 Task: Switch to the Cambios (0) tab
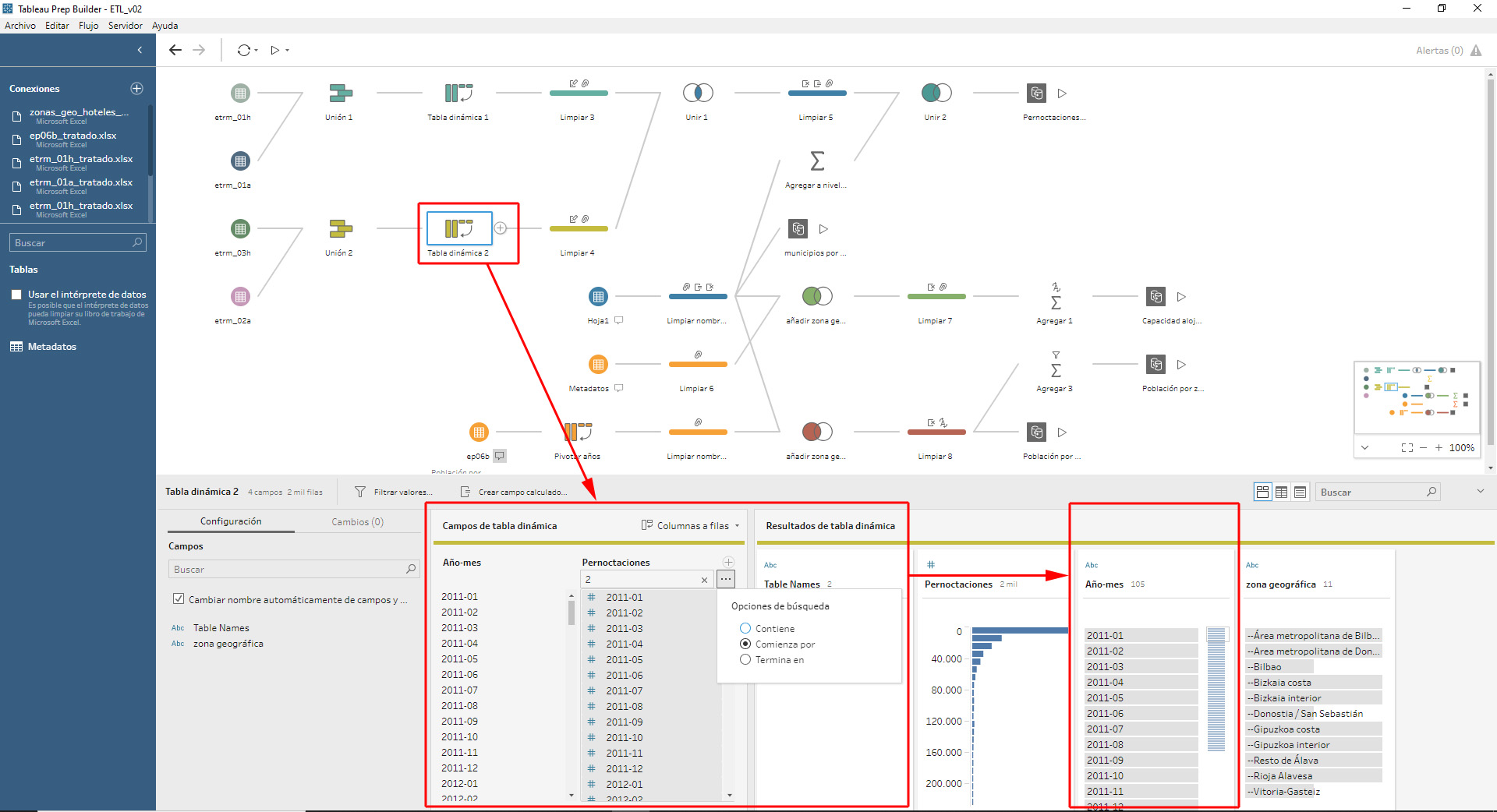357,521
